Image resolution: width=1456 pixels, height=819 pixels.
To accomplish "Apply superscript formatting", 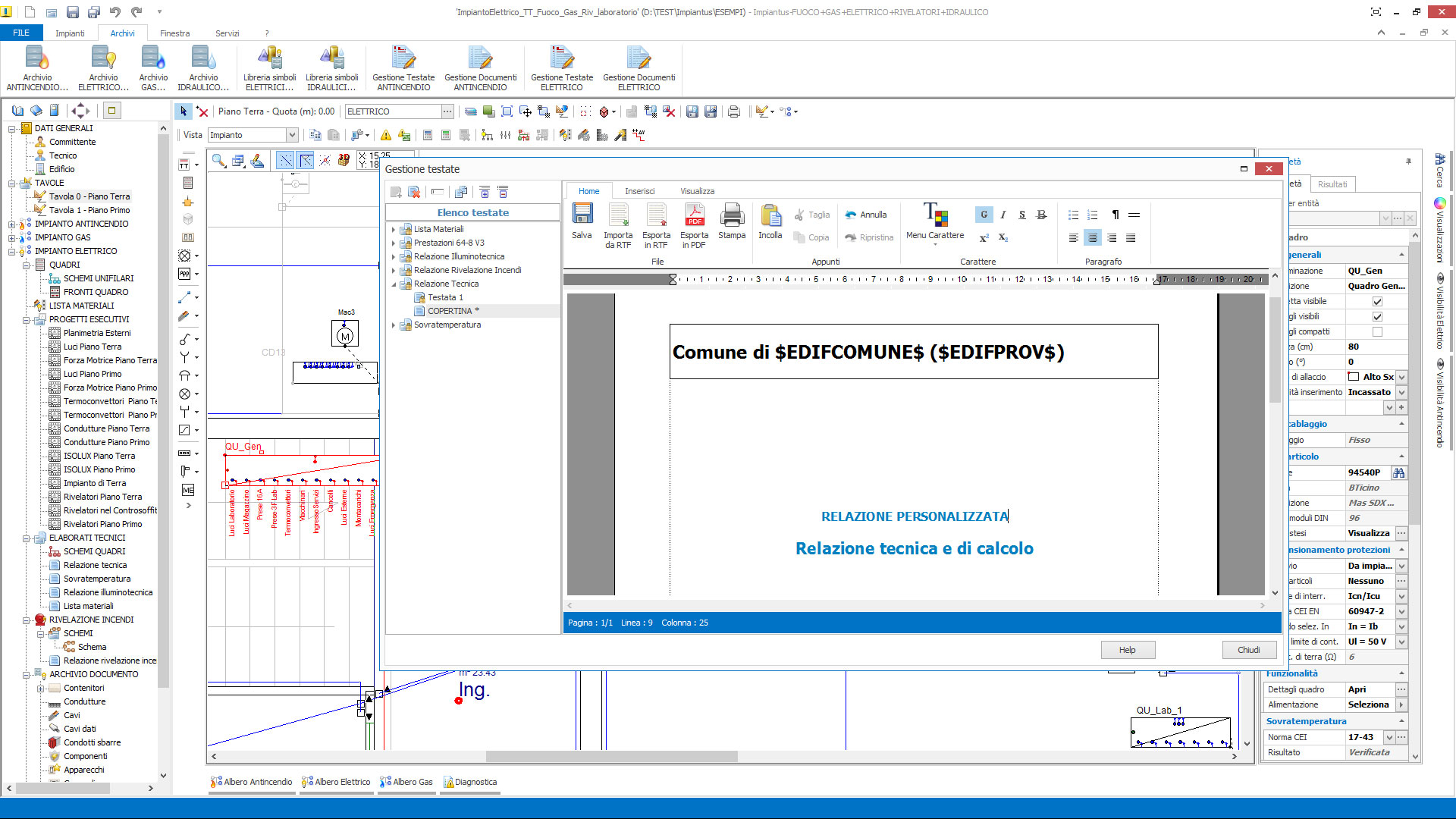I will [984, 238].
